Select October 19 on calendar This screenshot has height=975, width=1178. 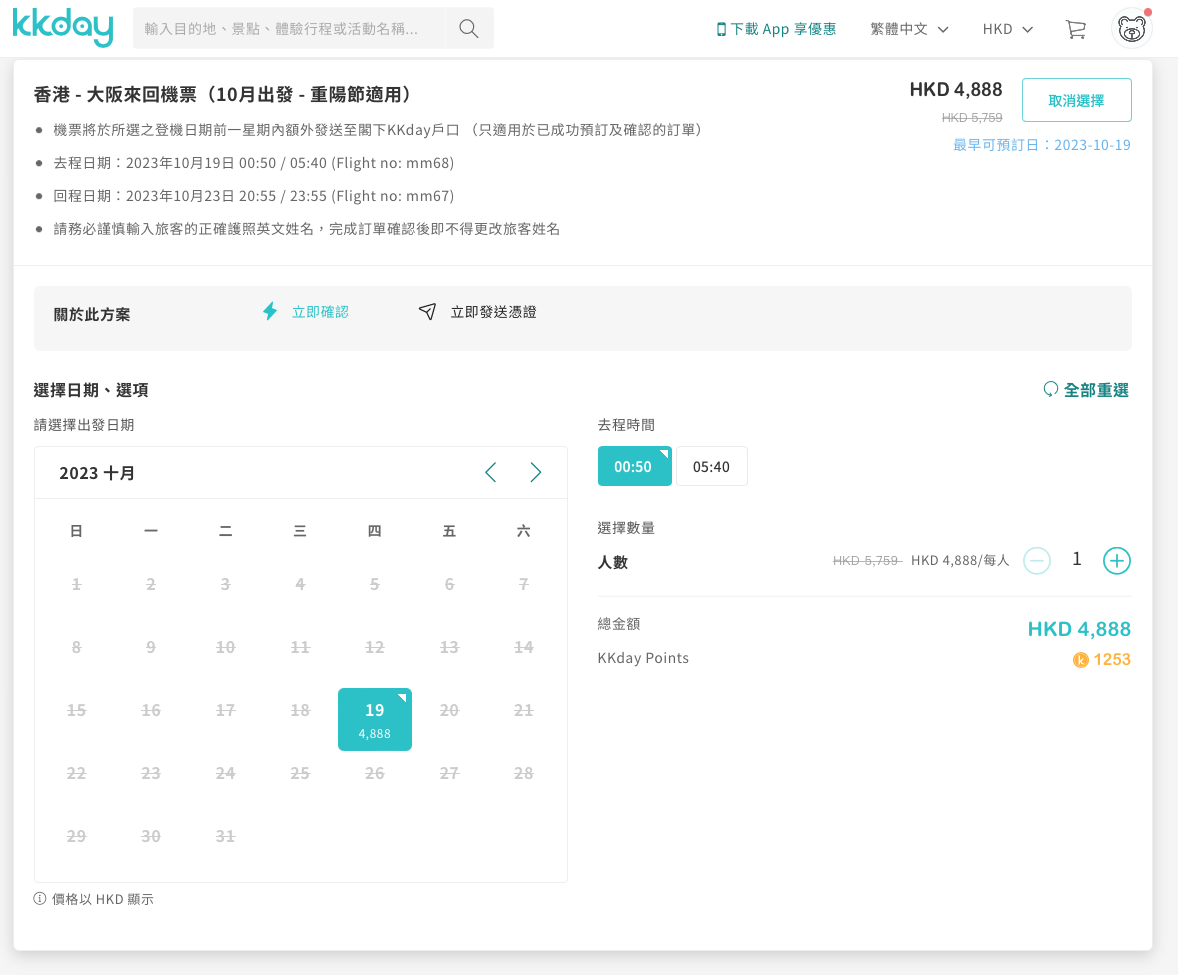click(x=375, y=719)
